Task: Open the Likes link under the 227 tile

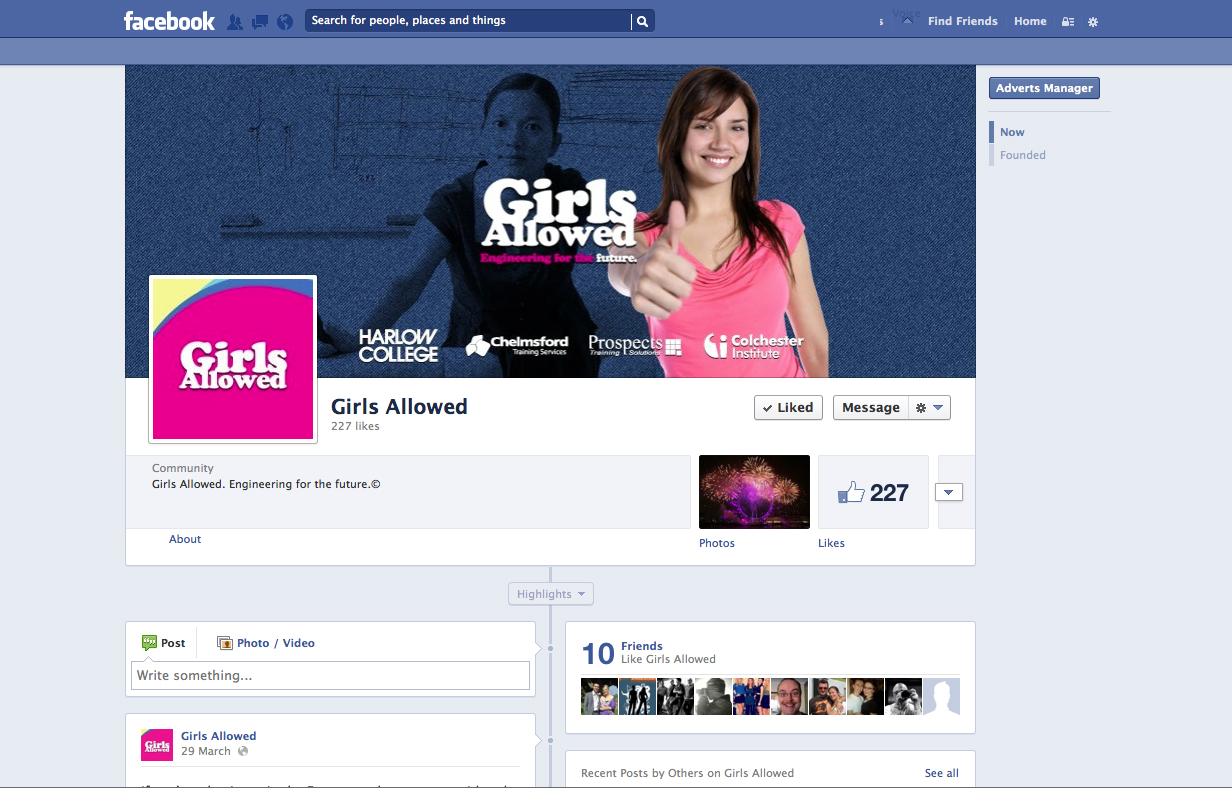Action: tap(831, 543)
